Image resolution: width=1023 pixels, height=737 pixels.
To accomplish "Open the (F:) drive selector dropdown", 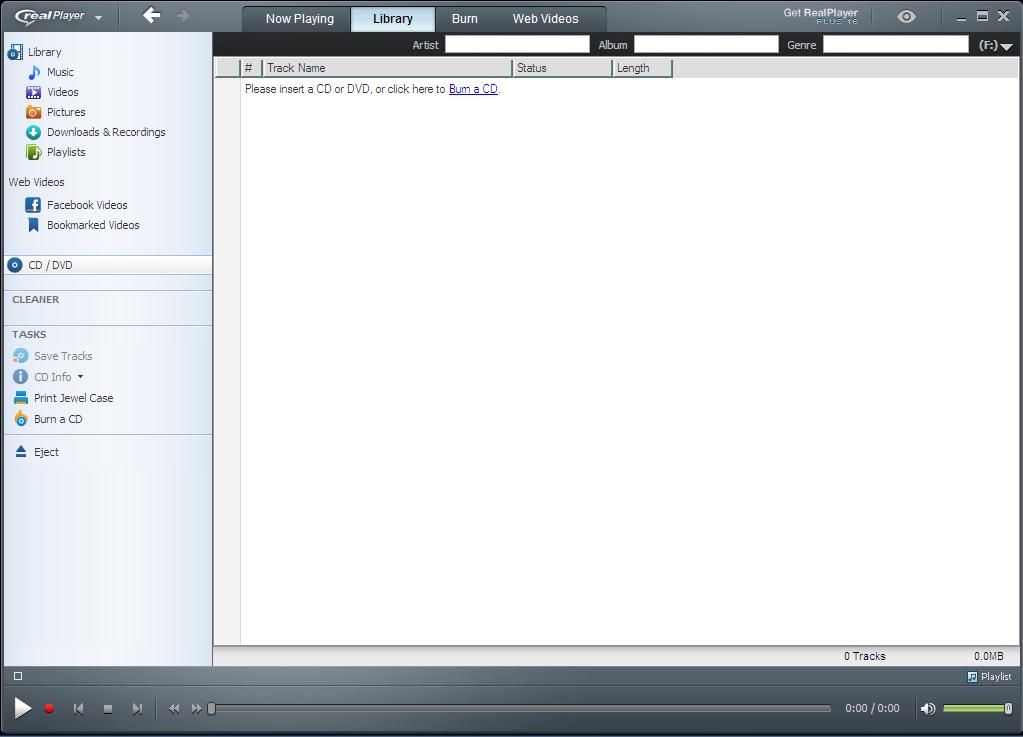I will point(996,46).
